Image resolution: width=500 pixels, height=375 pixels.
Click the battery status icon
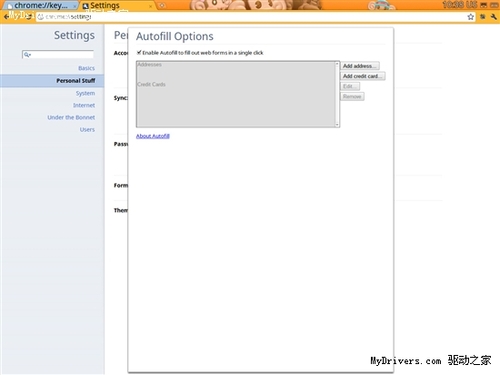tap(494, 5)
